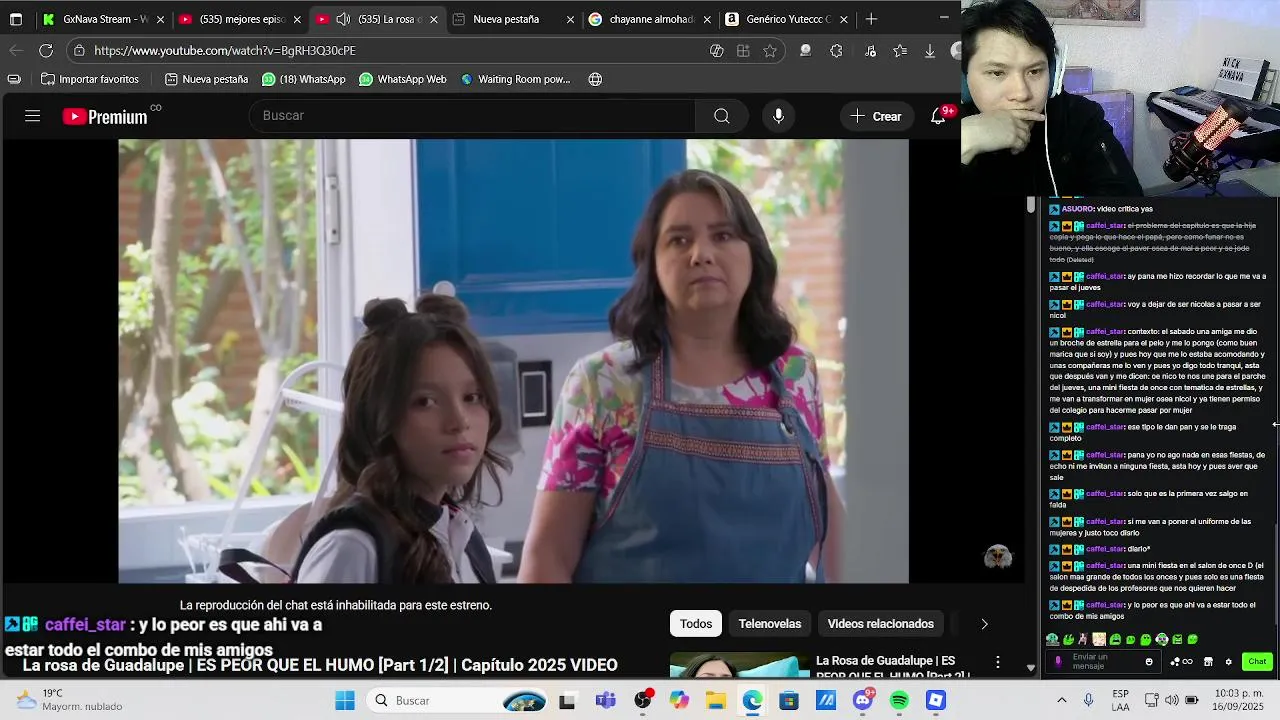Refresh the page in the browser
This screenshot has height=720, width=1280.
pyautogui.click(x=46, y=50)
